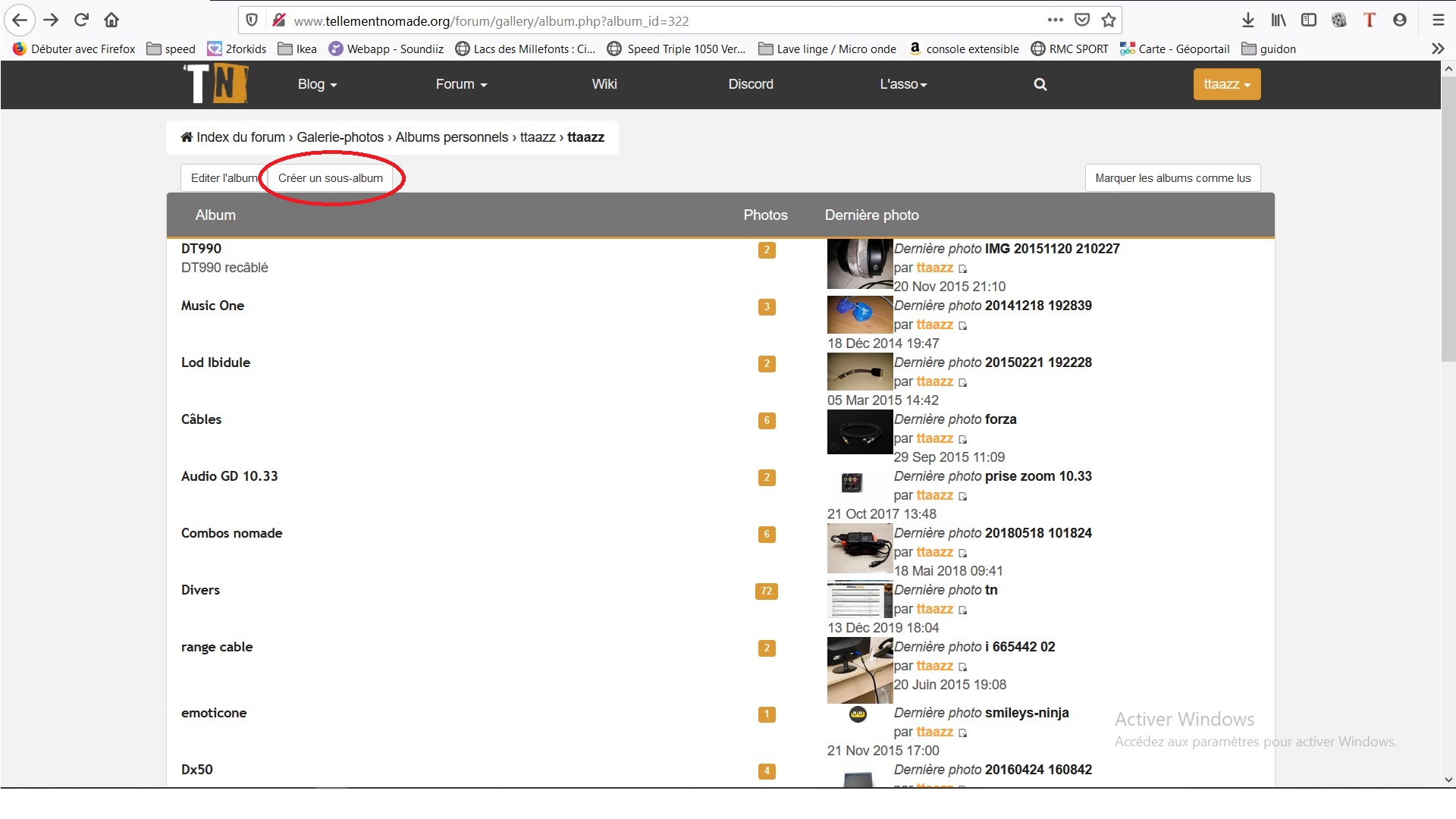This screenshot has height=819, width=1456.
Task: Click Marquer les albums comme lus
Action: tap(1172, 178)
